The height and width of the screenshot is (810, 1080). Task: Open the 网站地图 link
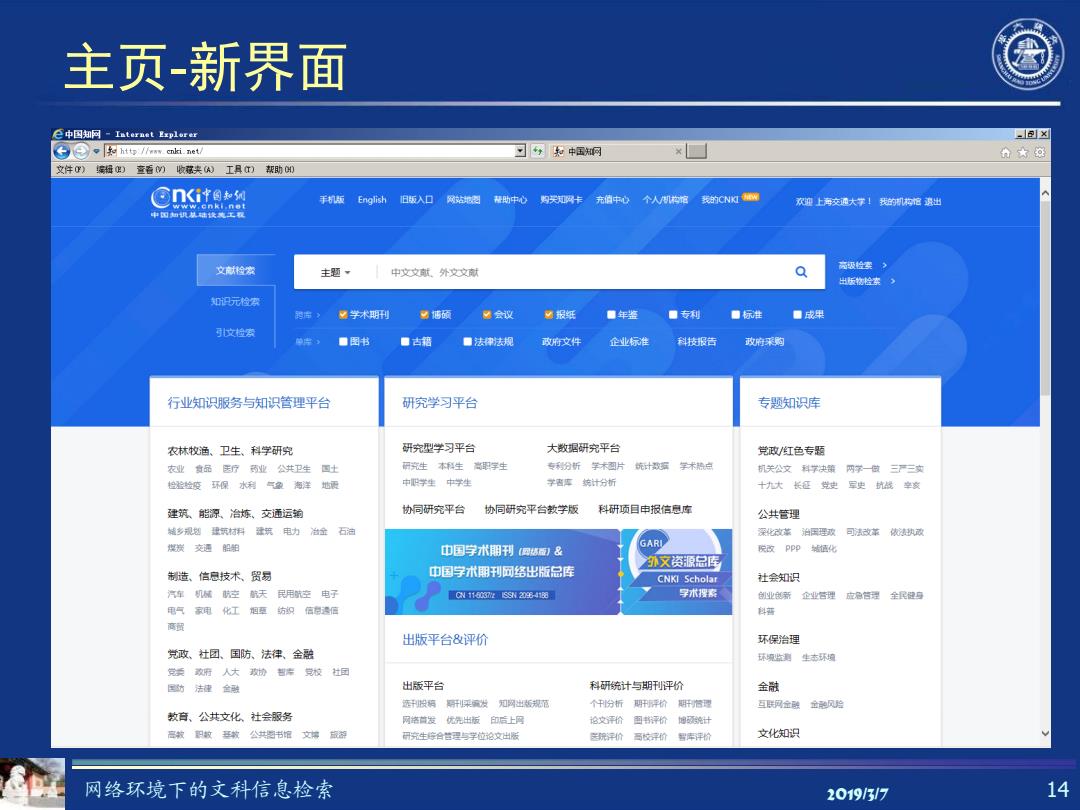coord(464,200)
